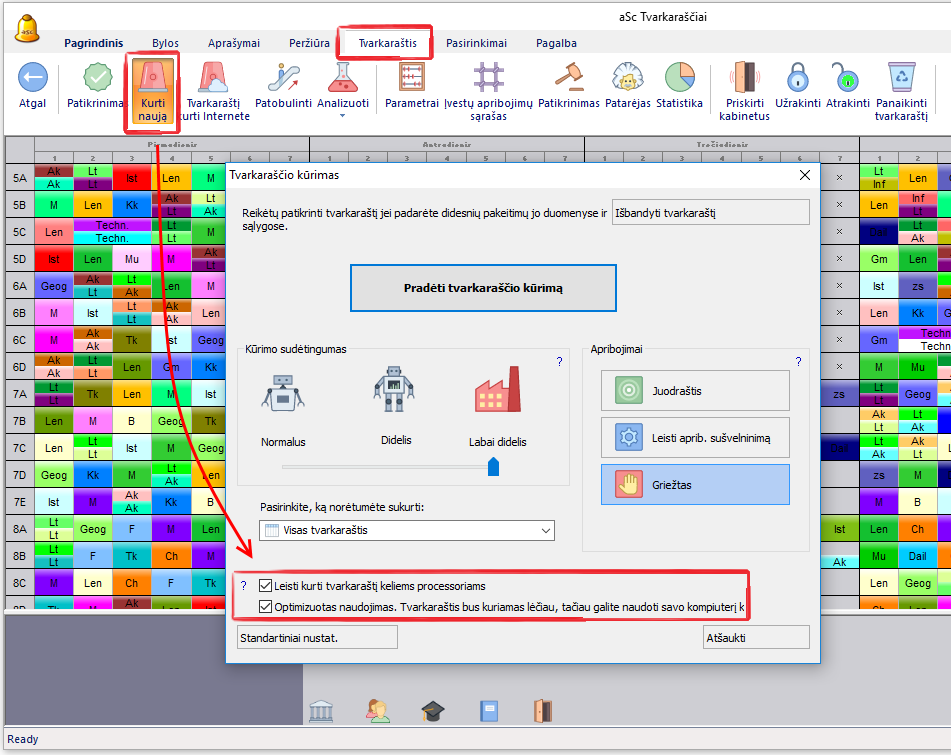Viewport: 951px width, 755px height.
Task: Open the Parametrai abacus icon
Action: coord(411,78)
